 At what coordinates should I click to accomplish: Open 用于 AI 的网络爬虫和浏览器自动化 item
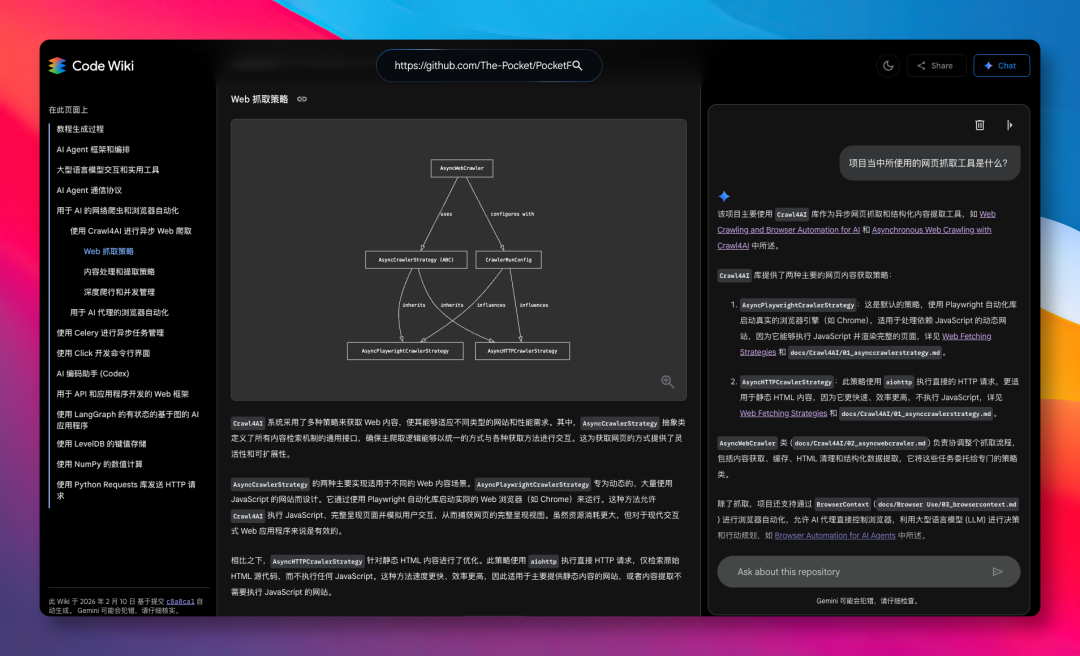pyautogui.click(x=117, y=211)
